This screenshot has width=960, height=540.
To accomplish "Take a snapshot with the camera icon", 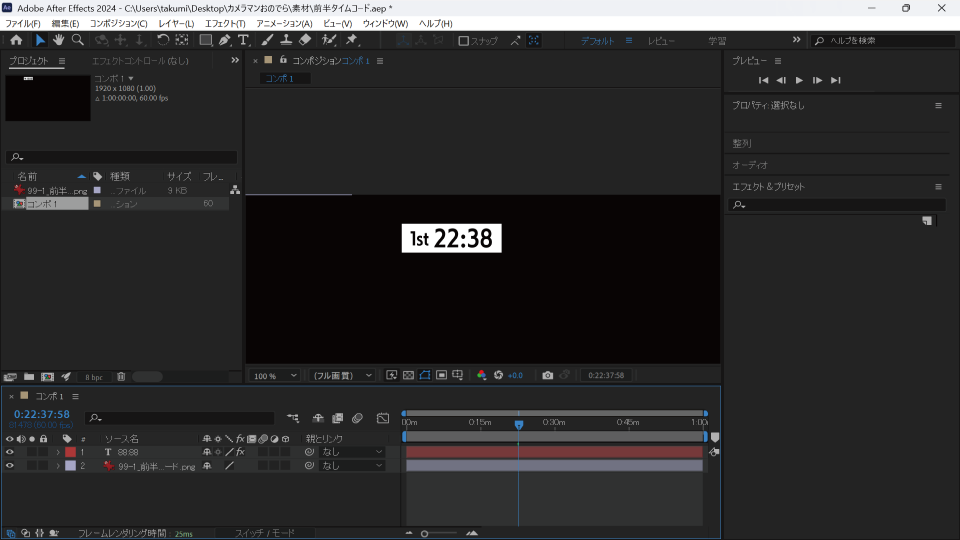I will (x=547, y=375).
